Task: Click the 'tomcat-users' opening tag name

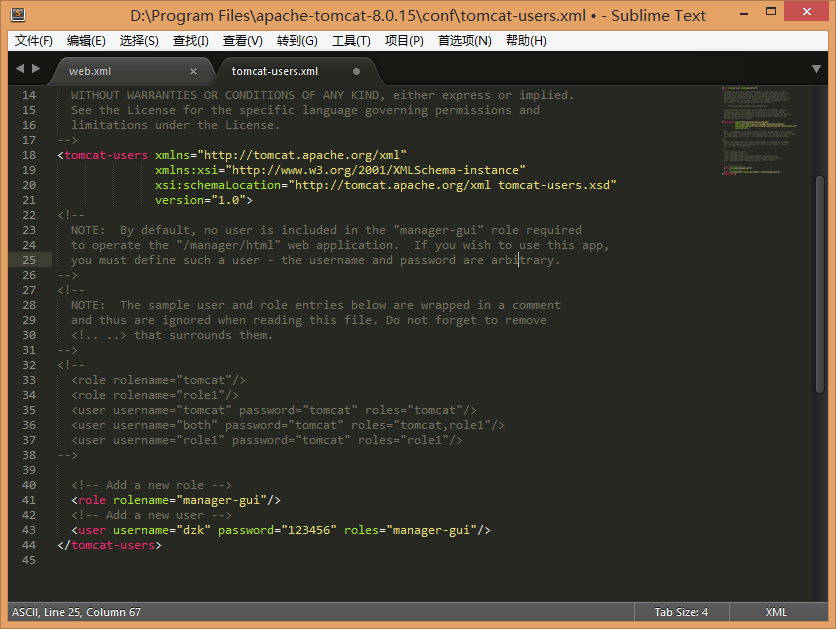Action: (x=106, y=155)
